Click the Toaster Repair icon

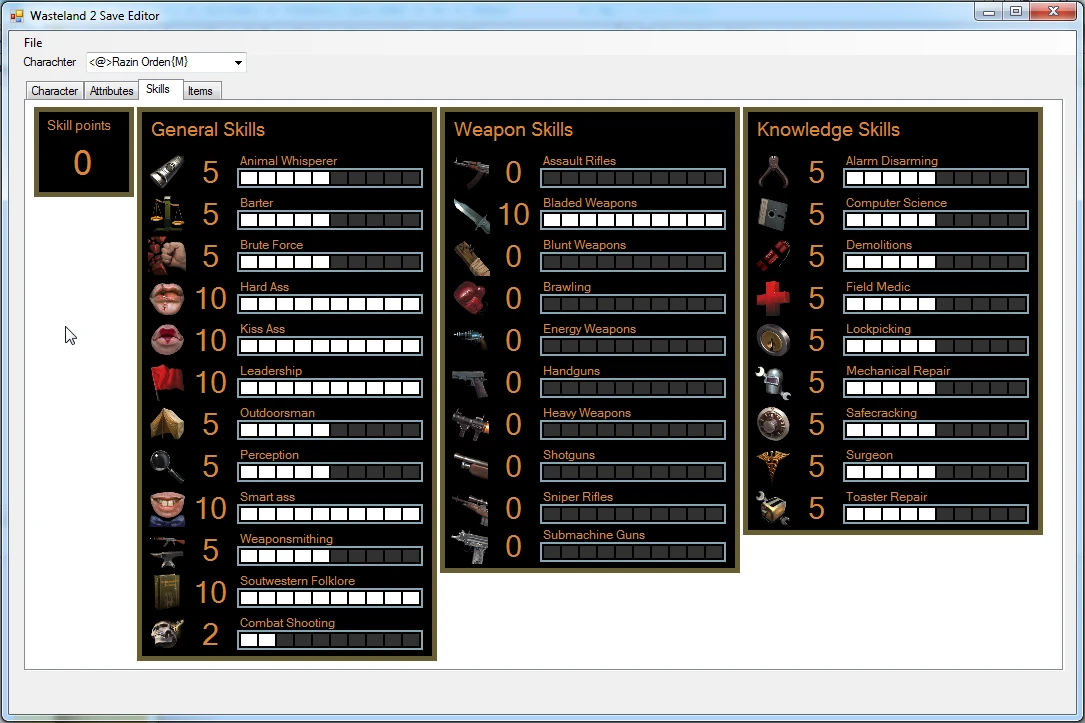click(x=773, y=508)
